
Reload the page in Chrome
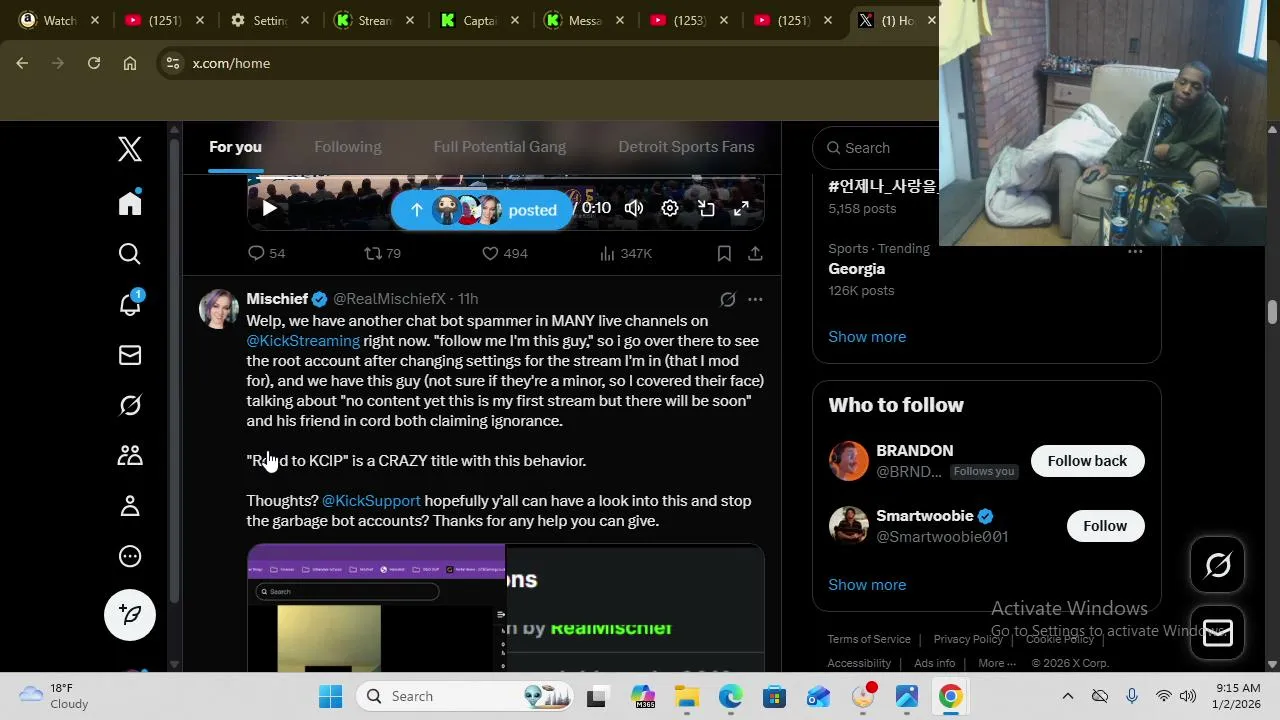94,63
